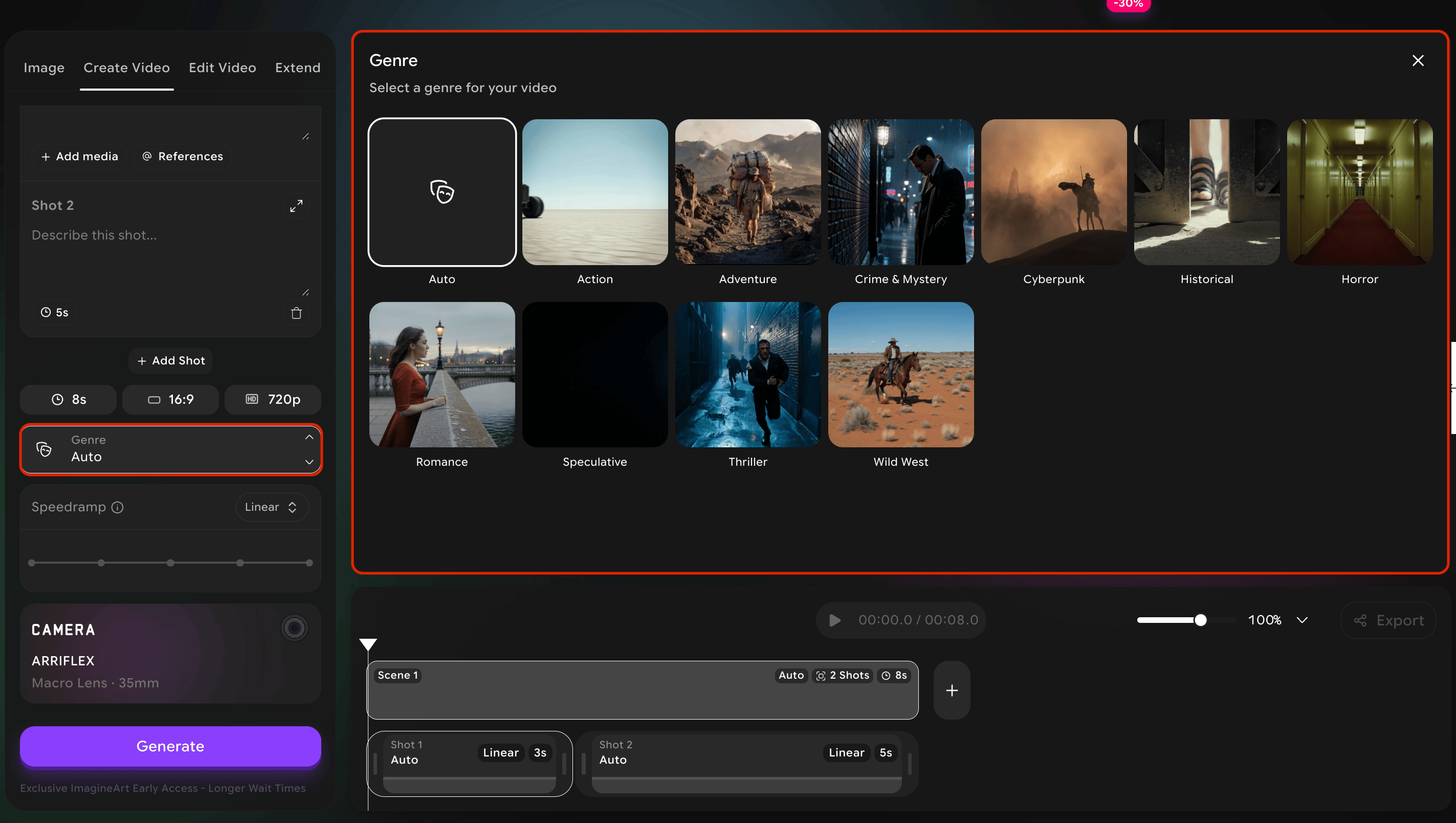Choose the Wild West genre thumbnail
This screenshot has height=823, width=1456.
pyautogui.click(x=901, y=375)
